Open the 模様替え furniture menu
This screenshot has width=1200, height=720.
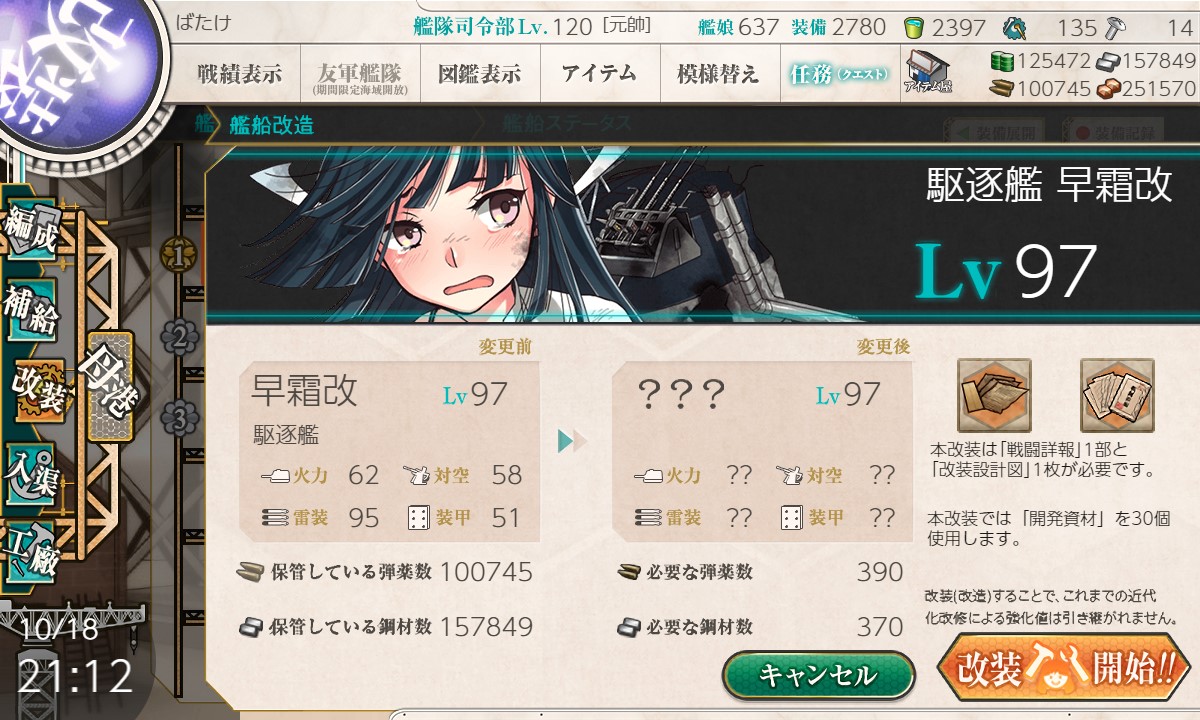click(x=719, y=74)
